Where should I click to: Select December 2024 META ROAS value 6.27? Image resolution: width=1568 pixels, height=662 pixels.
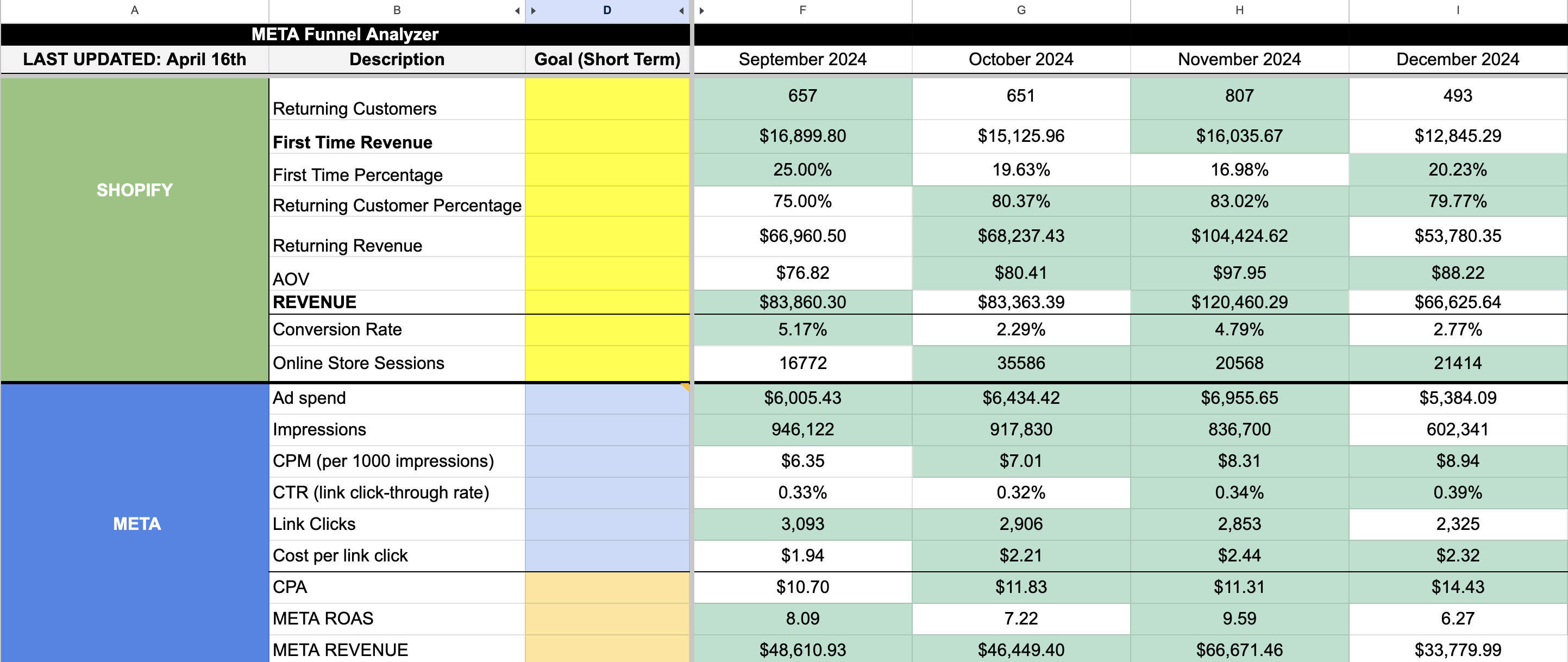[x=1457, y=618]
